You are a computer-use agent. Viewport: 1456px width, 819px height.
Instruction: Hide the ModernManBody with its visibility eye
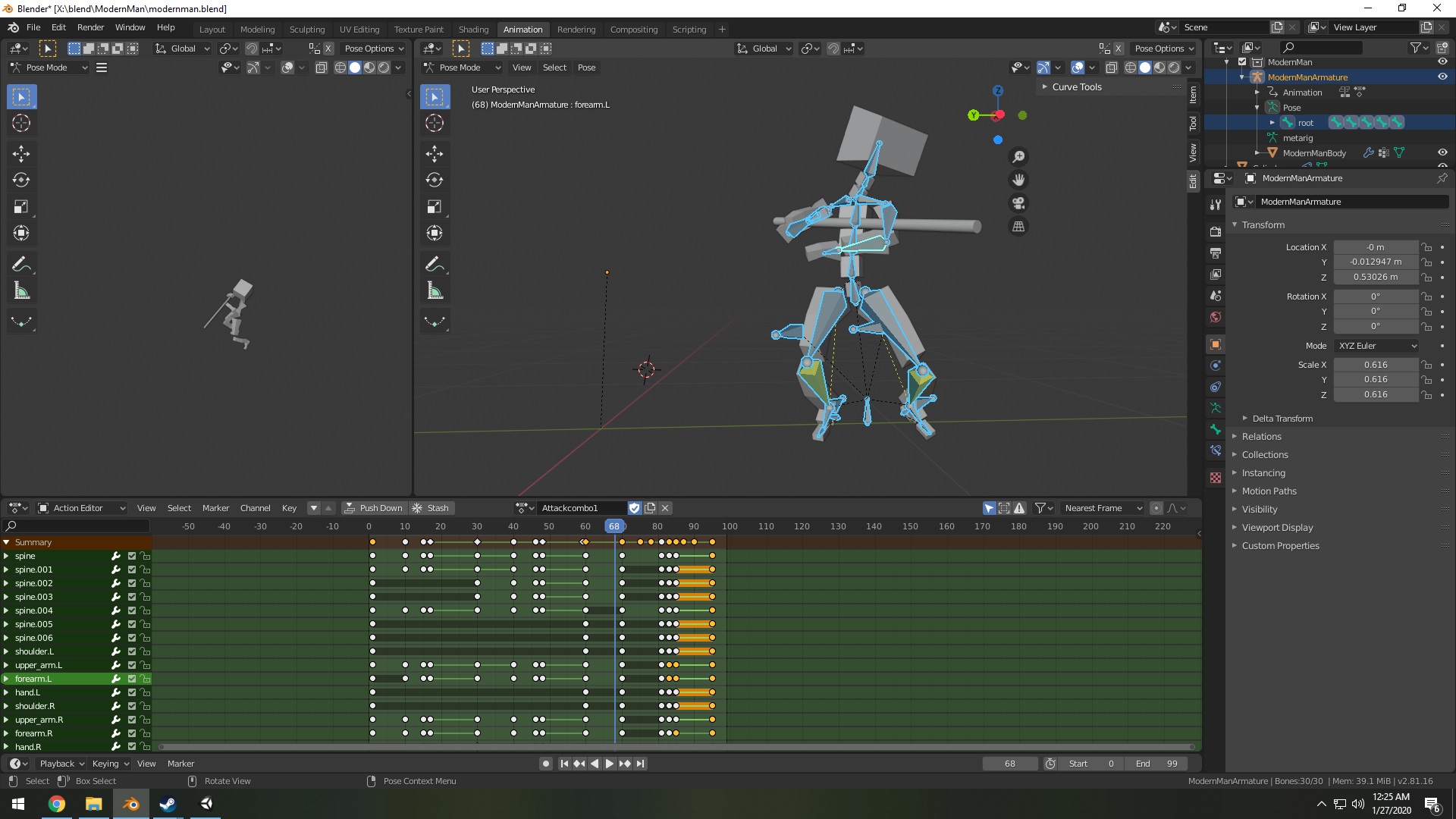[x=1442, y=152]
